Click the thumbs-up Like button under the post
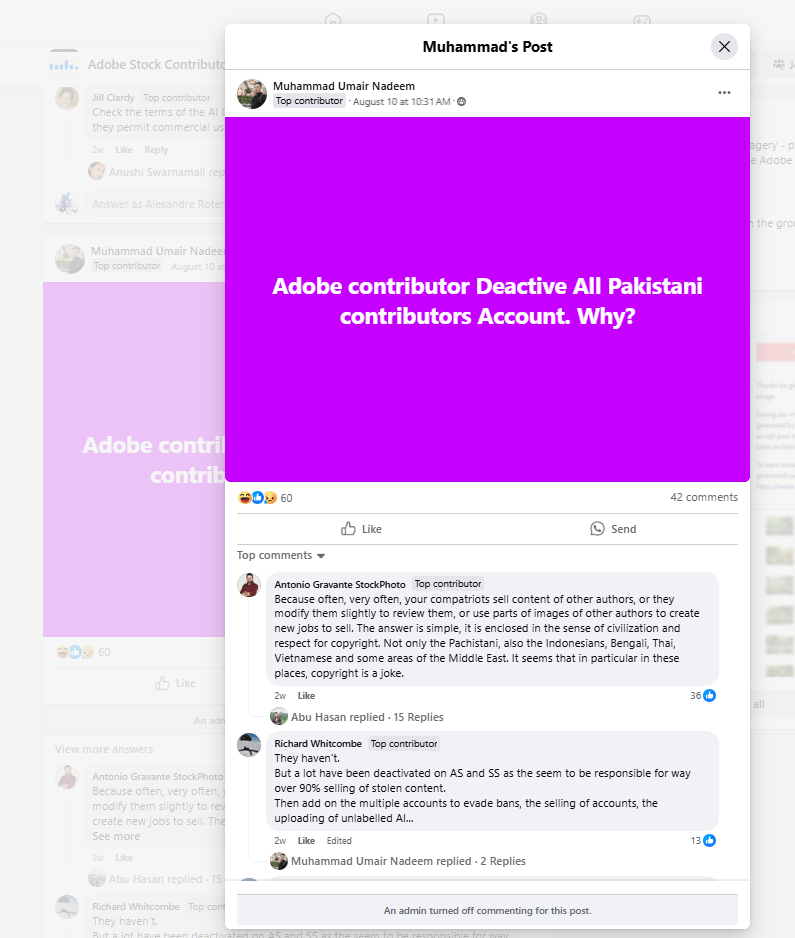 click(x=361, y=529)
